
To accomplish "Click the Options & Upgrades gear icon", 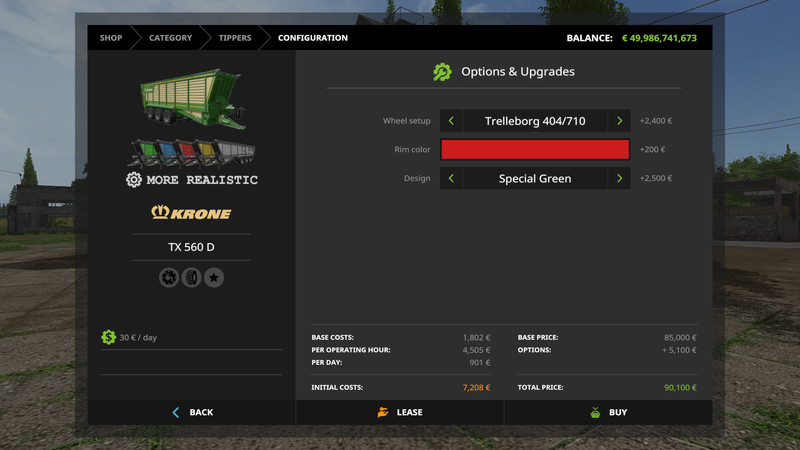I will point(442,72).
